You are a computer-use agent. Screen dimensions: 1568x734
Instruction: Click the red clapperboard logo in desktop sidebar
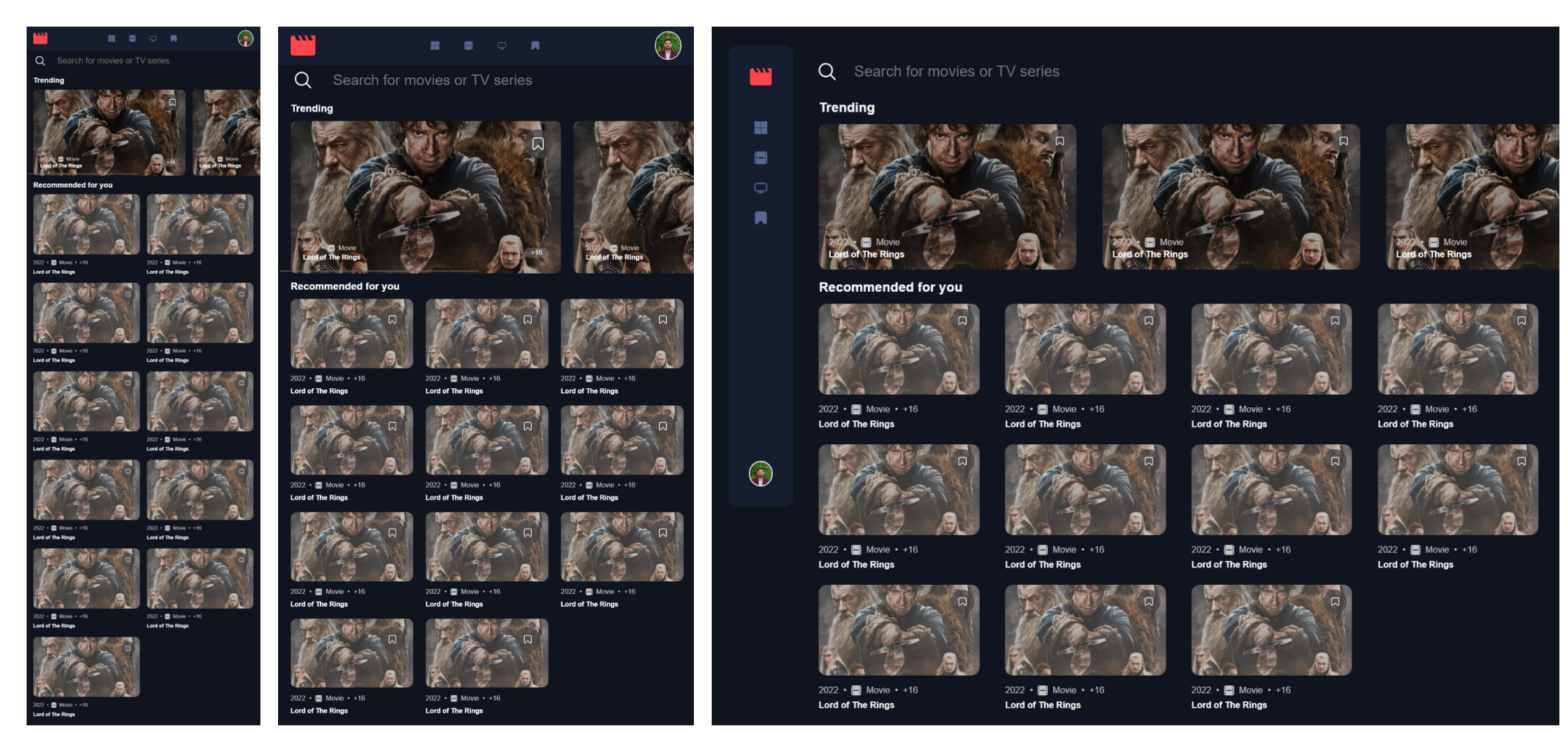(x=761, y=76)
